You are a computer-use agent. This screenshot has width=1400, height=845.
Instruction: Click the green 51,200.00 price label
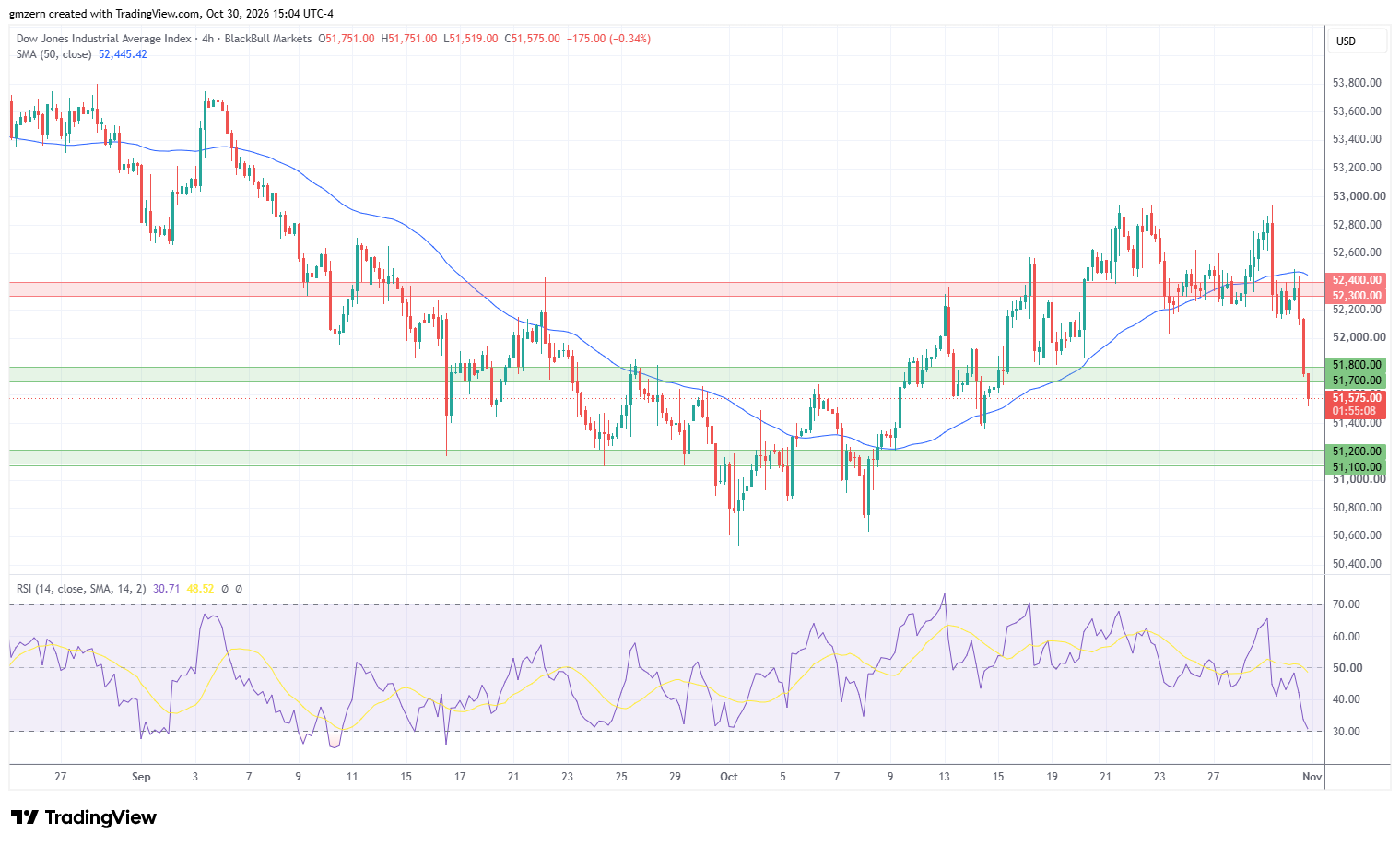coord(1357,452)
